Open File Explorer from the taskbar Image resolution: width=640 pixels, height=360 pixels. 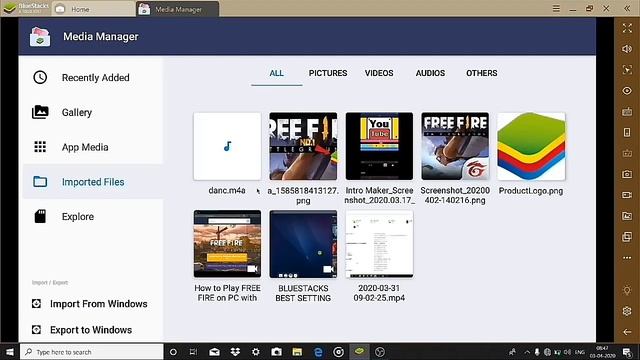click(297, 352)
